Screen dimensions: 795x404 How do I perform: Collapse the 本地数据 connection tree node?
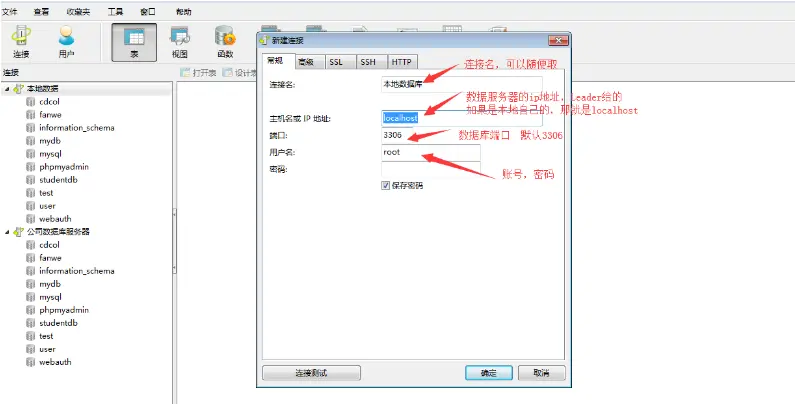coord(7,89)
